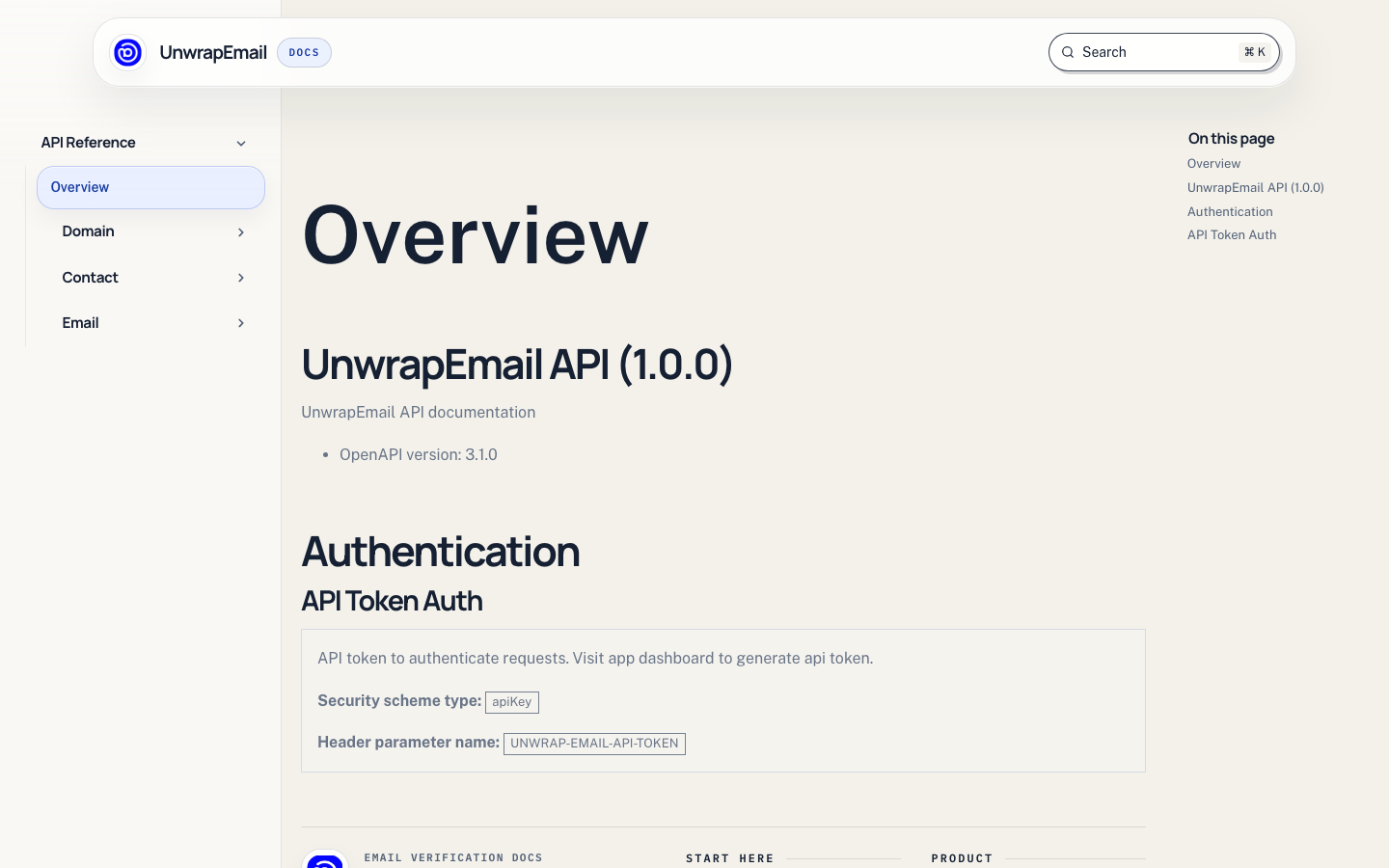The image size is (1389, 868).
Task: Click the API Token Auth subheading
Action: (x=392, y=601)
